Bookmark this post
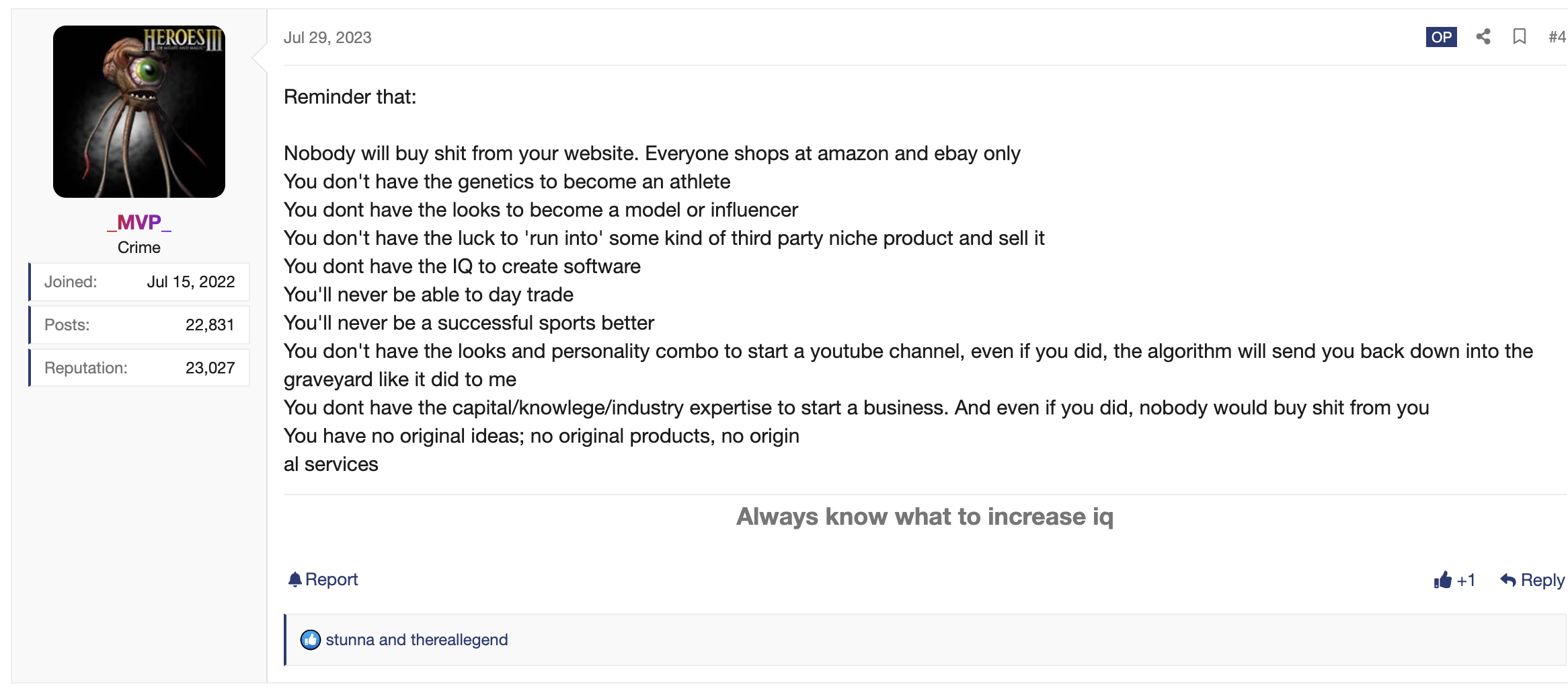1568x697 pixels. [1519, 36]
